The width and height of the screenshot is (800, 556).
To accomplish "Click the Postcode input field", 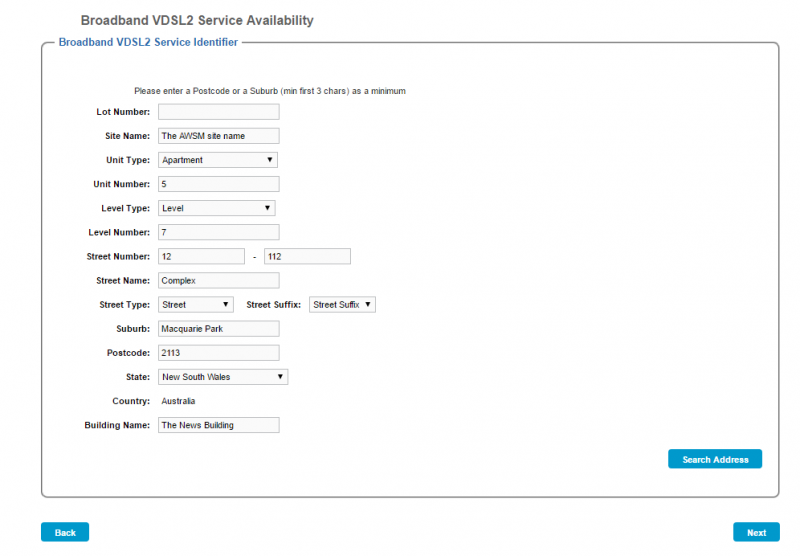I will pyautogui.click(x=218, y=353).
